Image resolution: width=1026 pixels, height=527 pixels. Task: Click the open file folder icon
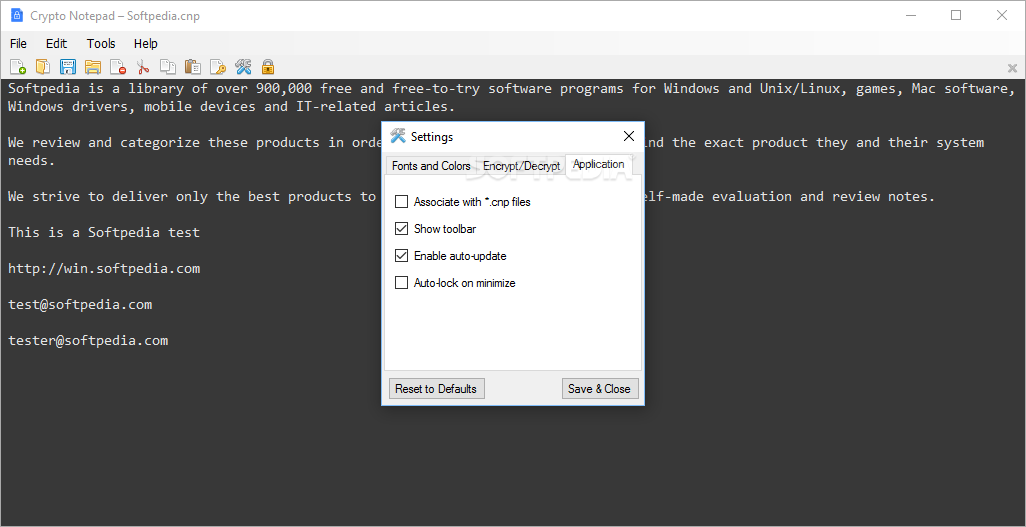tap(43, 67)
